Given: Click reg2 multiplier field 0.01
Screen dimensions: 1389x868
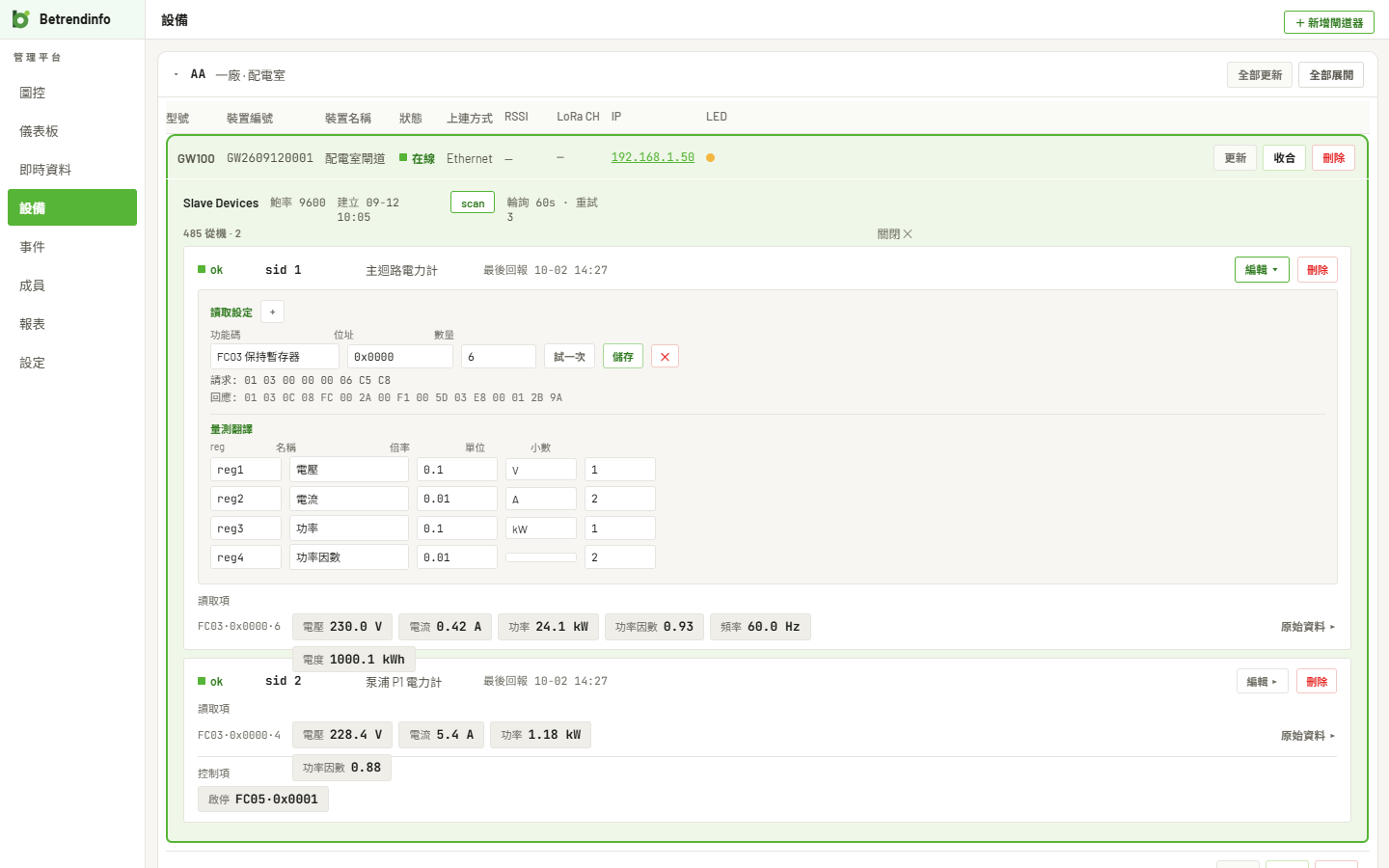Looking at the screenshot, I should [x=457, y=499].
